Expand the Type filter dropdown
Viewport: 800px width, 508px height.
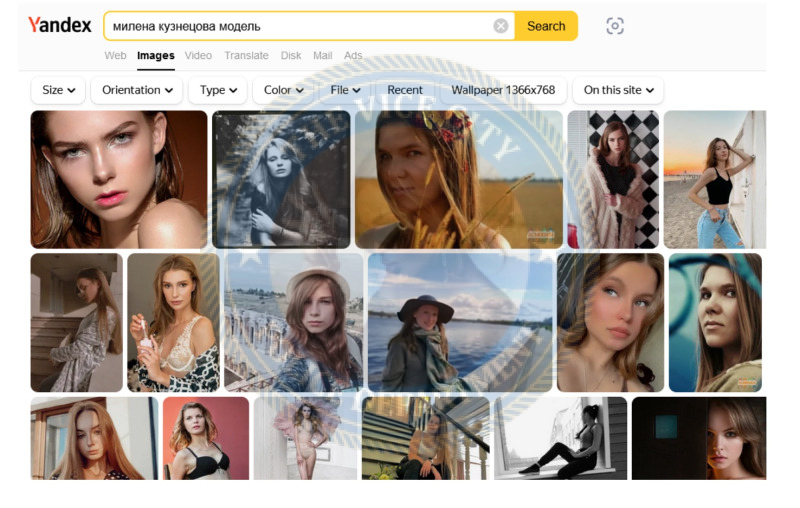pos(218,90)
